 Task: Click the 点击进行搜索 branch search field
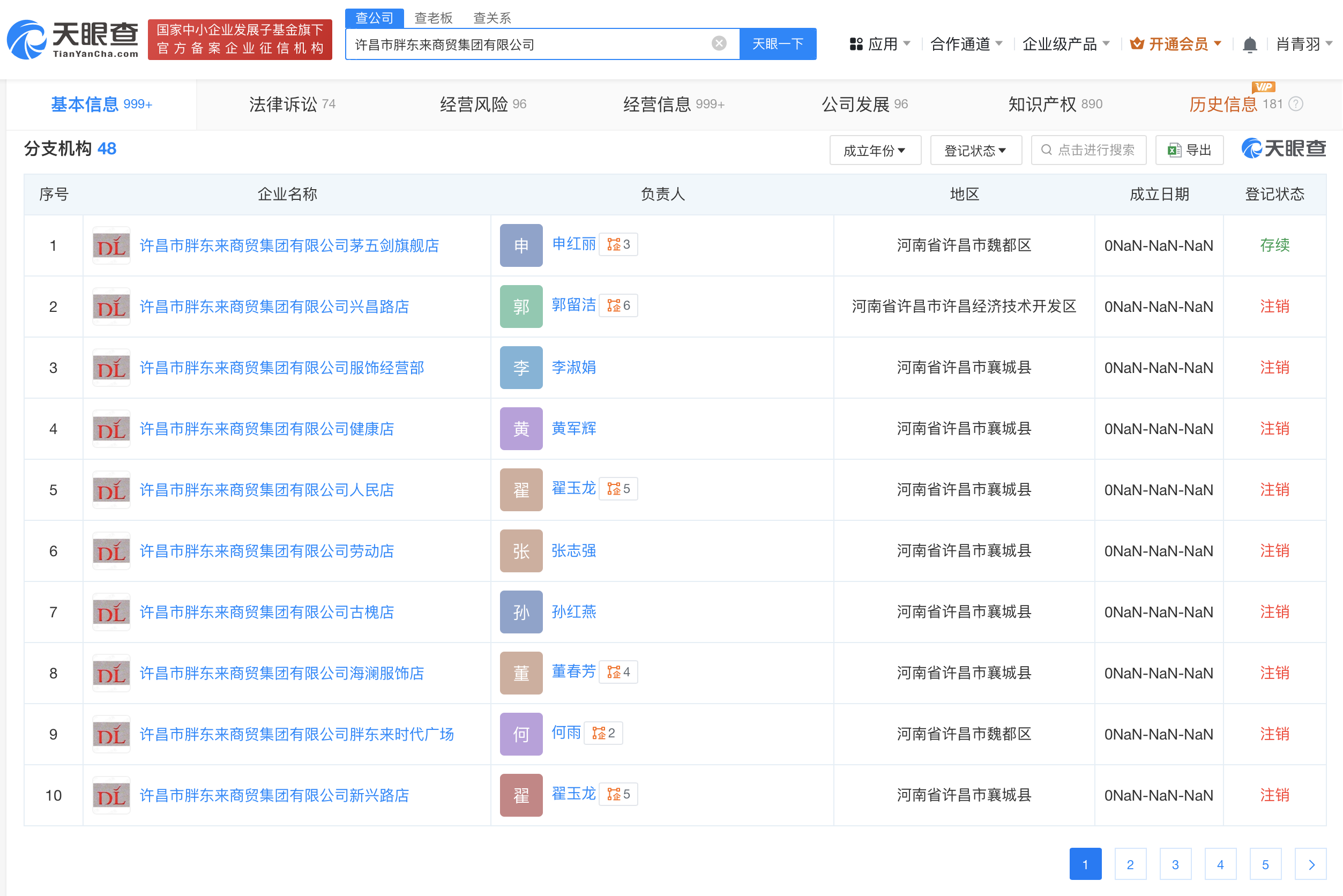1088,150
